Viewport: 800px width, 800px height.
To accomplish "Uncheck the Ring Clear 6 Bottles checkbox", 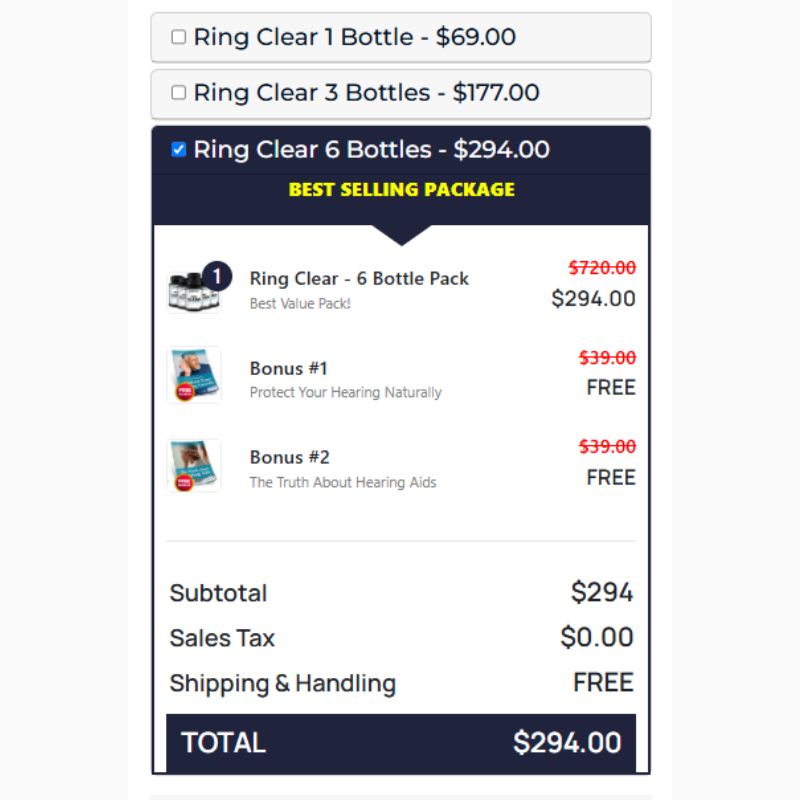I will click(179, 149).
